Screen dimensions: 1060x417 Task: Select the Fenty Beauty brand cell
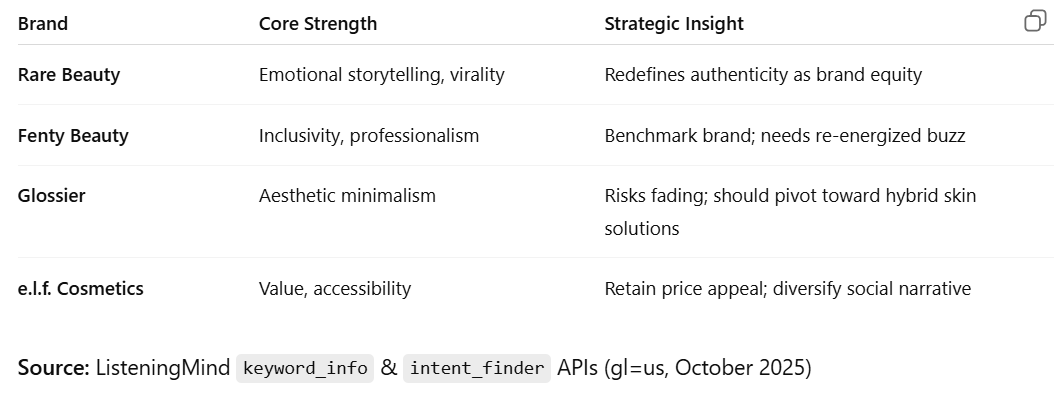click(x=73, y=136)
